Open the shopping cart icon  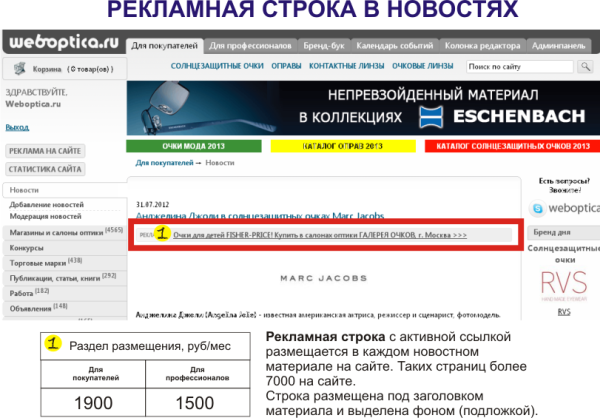pyautogui.click(x=20, y=69)
